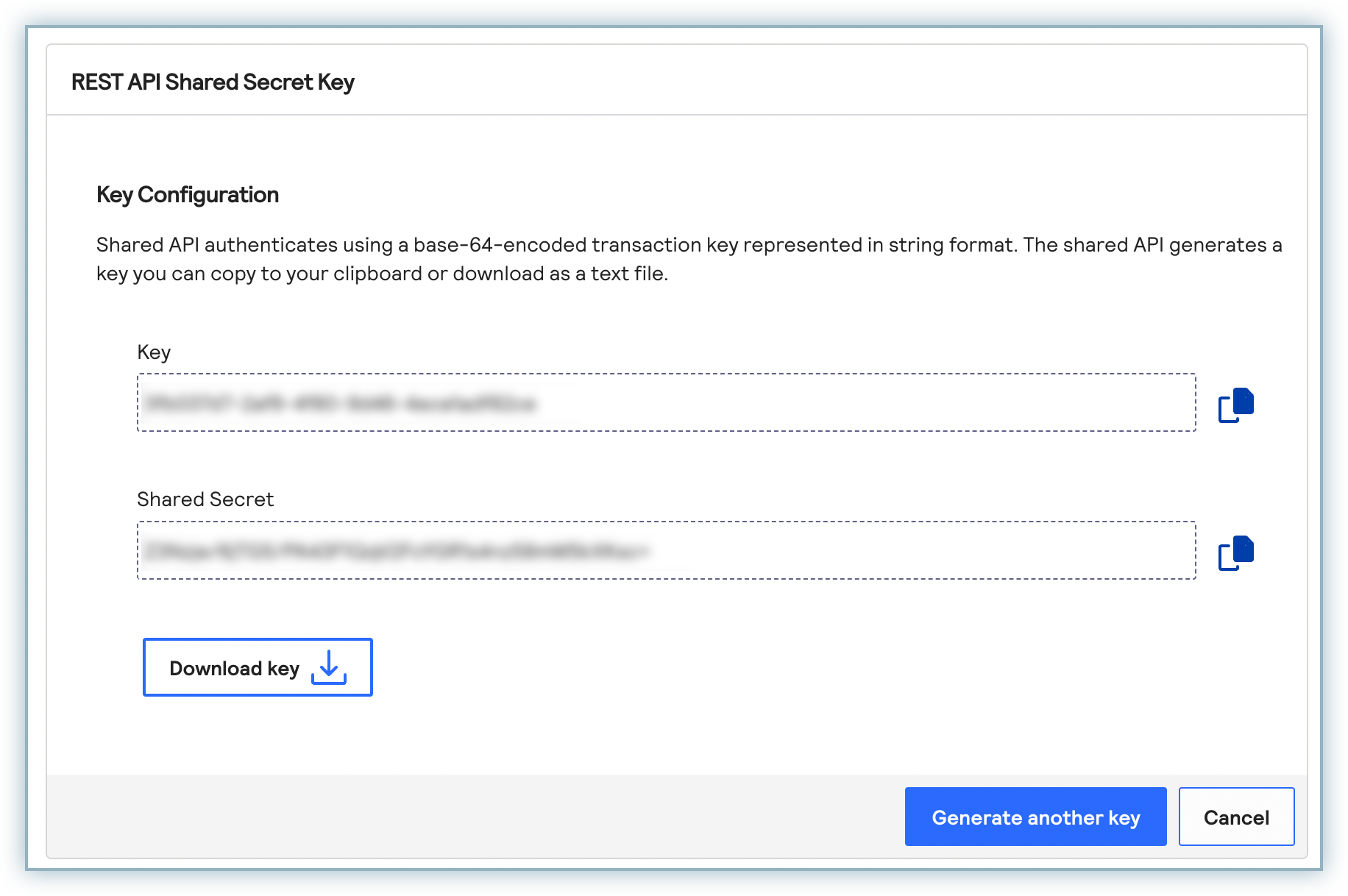Click the second line of description text
The image size is (1348, 896).
pyautogui.click(x=382, y=274)
